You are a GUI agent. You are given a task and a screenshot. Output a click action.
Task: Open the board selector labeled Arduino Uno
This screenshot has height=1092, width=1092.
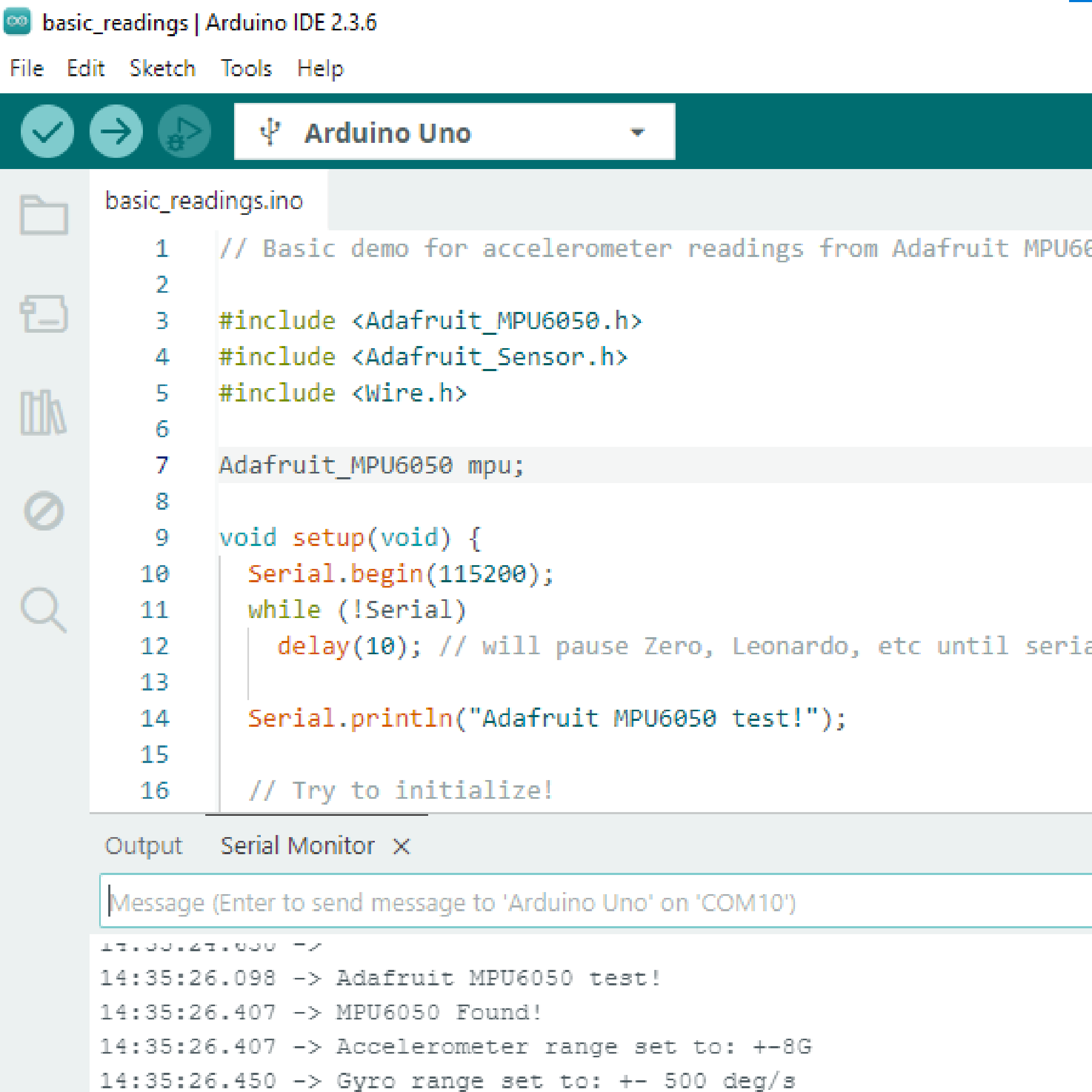[x=387, y=133]
